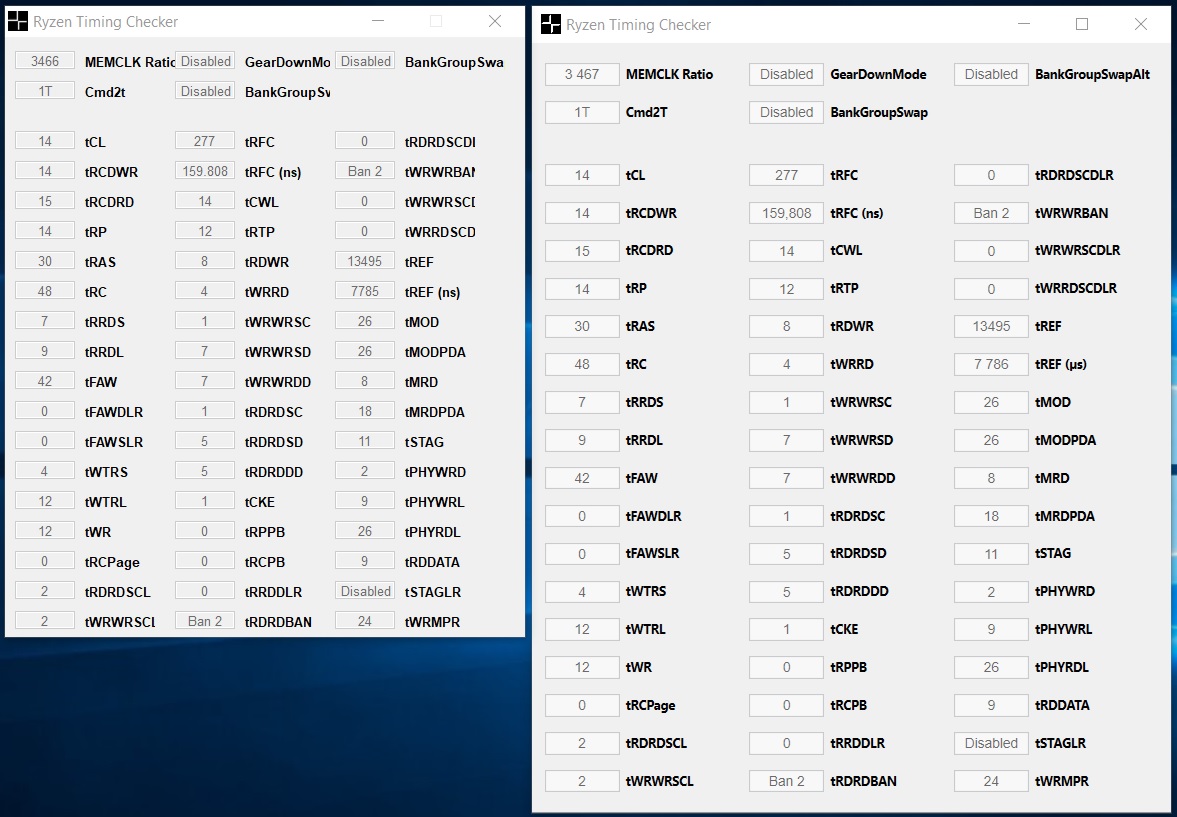Viewport: 1177px width, 817px height.
Task: Click the tMRDPDA value 18 in left window
Action: (x=365, y=412)
